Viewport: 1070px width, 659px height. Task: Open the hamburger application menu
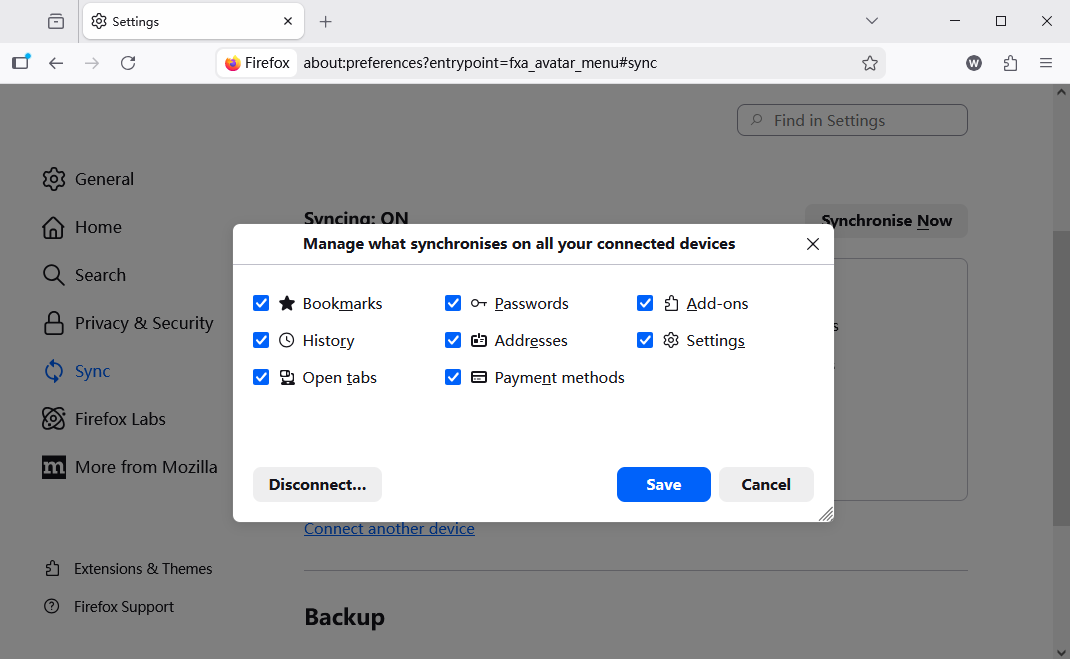pyautogui.click(x=1046, y=62)
